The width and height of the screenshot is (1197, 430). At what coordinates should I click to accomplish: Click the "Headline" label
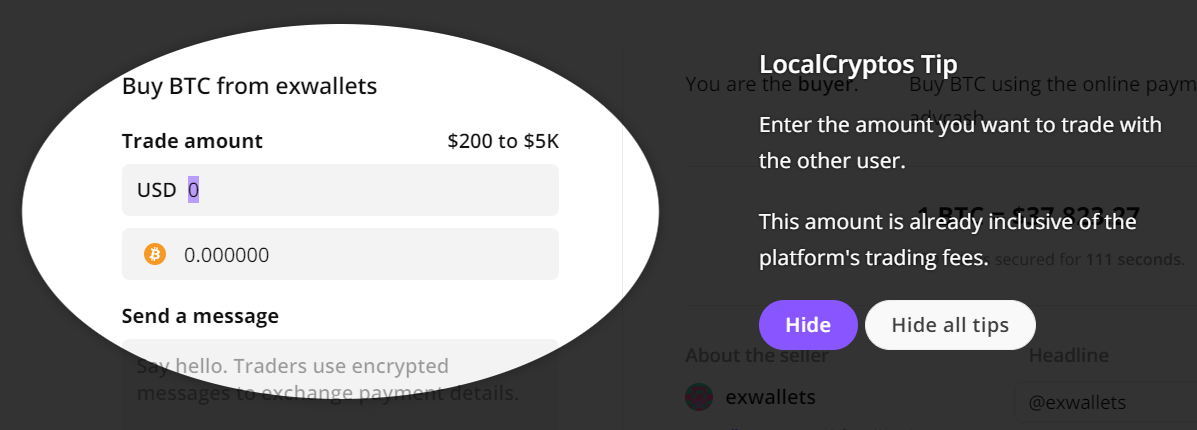point(1069,355)
